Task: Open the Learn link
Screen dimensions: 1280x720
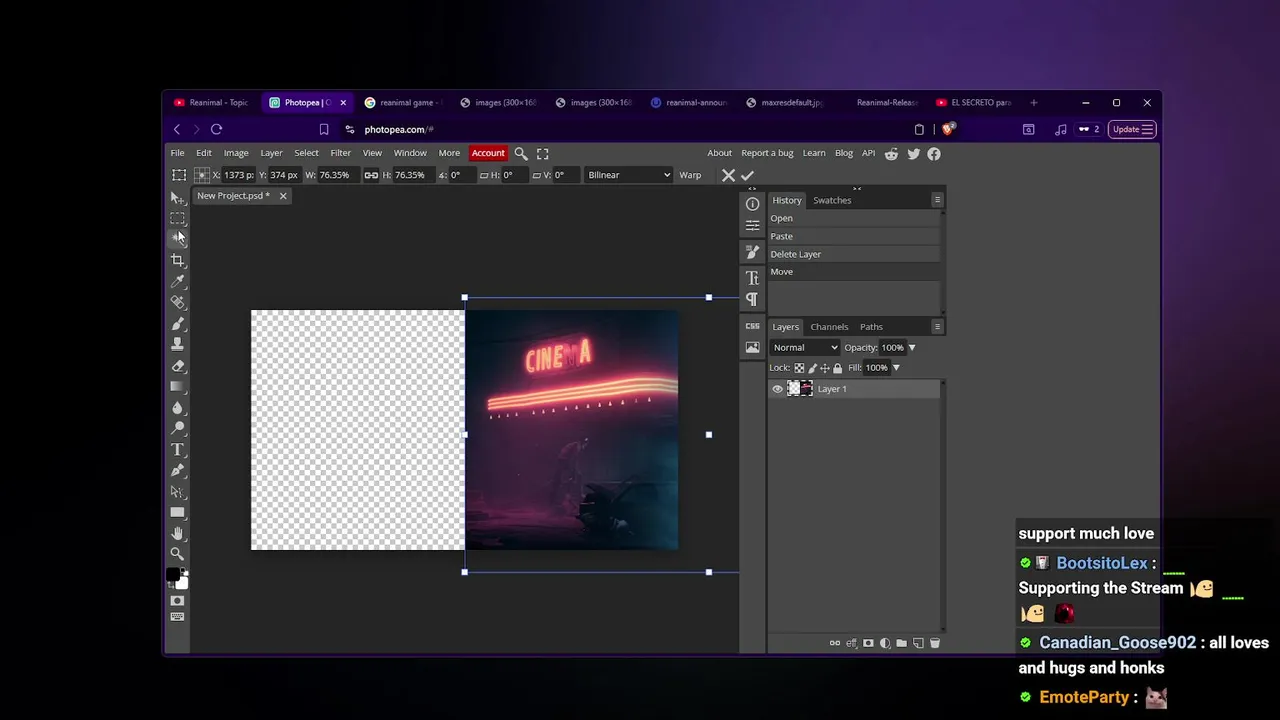Action: [814, 153]
